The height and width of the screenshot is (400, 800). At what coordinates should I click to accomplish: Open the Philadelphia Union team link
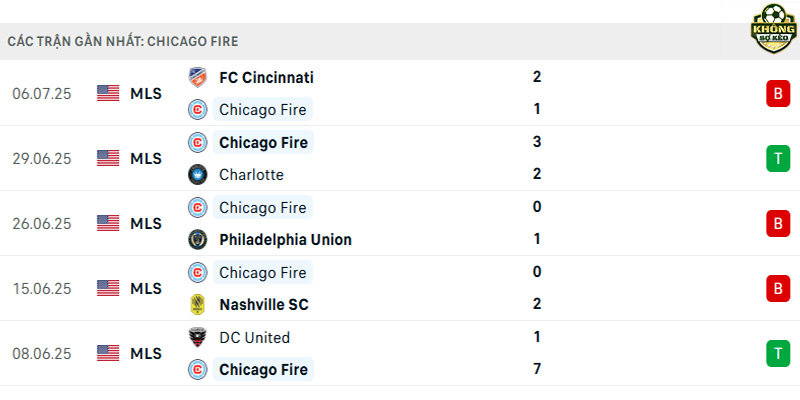click(x=285, y=239)
